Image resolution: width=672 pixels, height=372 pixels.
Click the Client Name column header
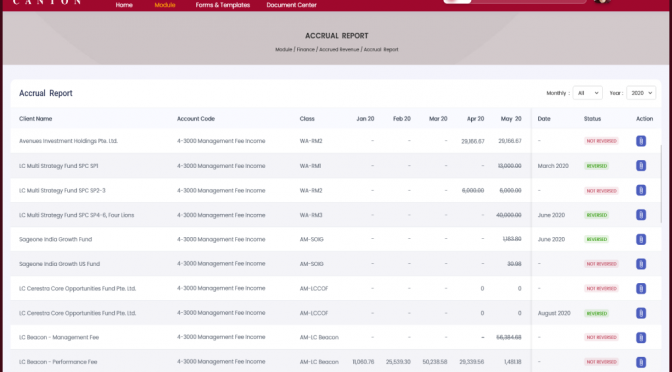[x=36, y=119]
